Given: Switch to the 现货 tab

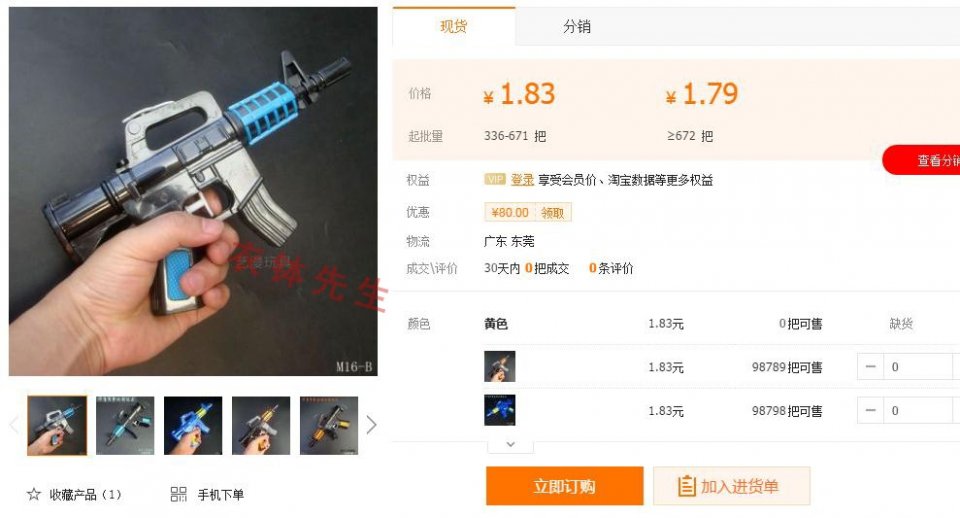Looking at the screenshot, I should [454, 26].
